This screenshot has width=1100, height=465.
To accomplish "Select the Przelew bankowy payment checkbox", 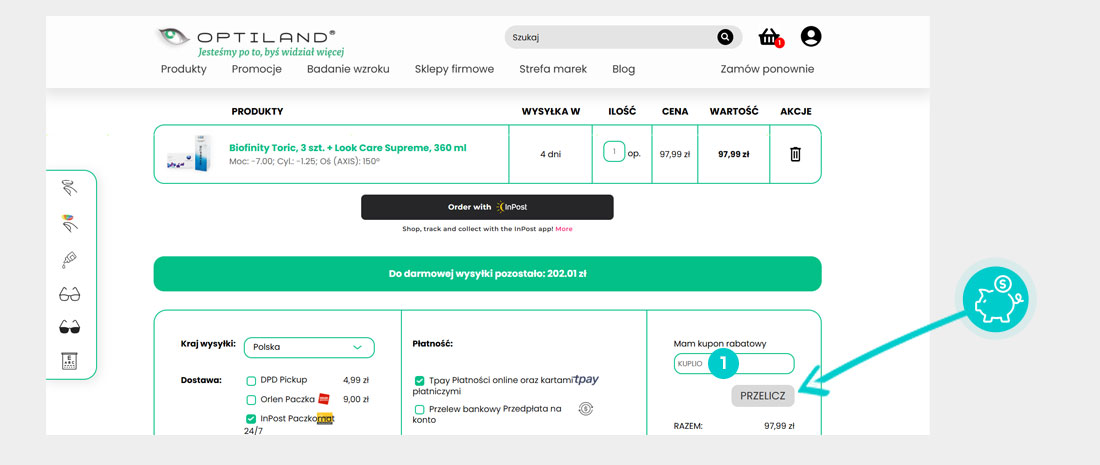I will 419,409.
